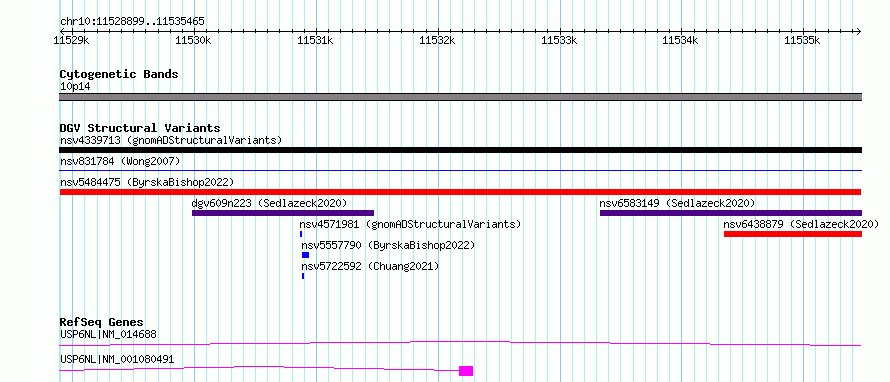Click the RefSeq Genes track title
Screen dimensions: 890x382
pyautogui.click(x=102, y=322)
